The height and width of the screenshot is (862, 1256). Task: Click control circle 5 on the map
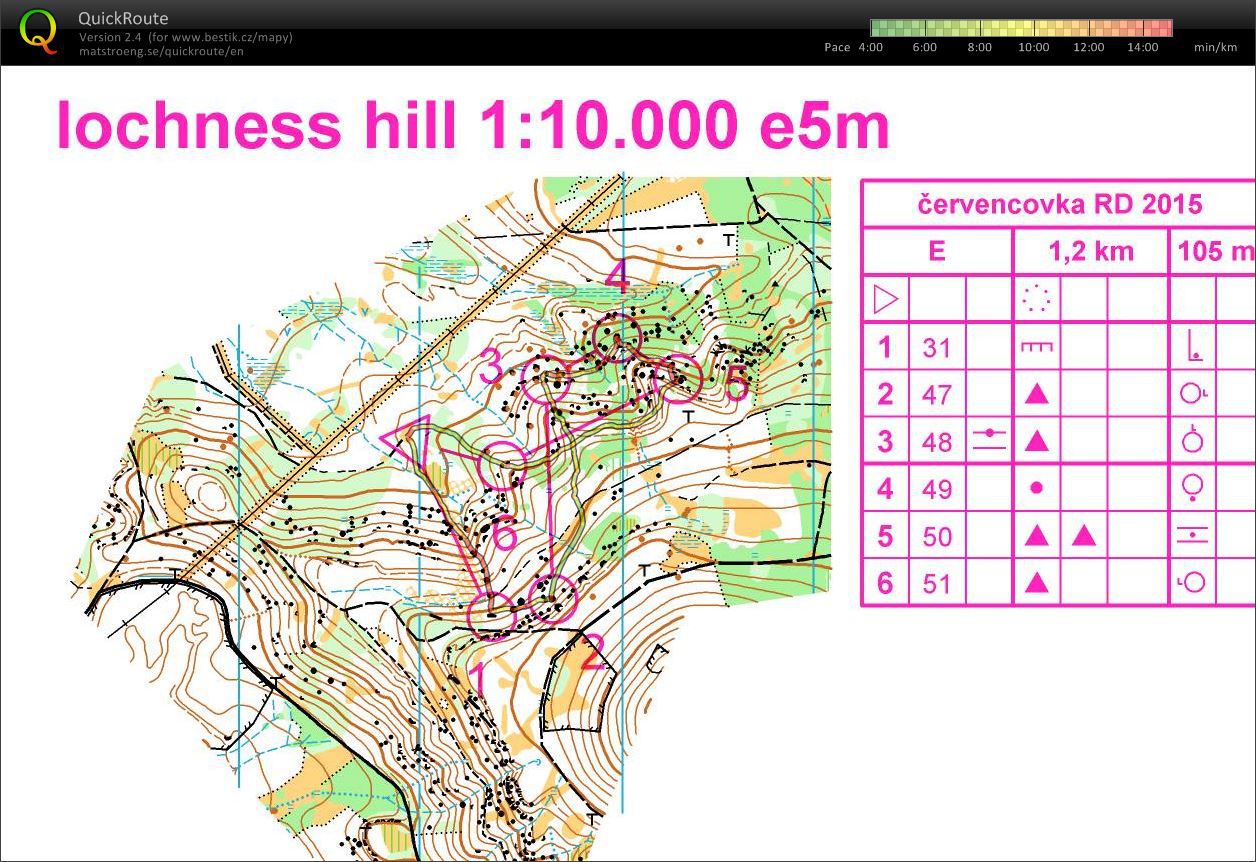click(679, 378)
